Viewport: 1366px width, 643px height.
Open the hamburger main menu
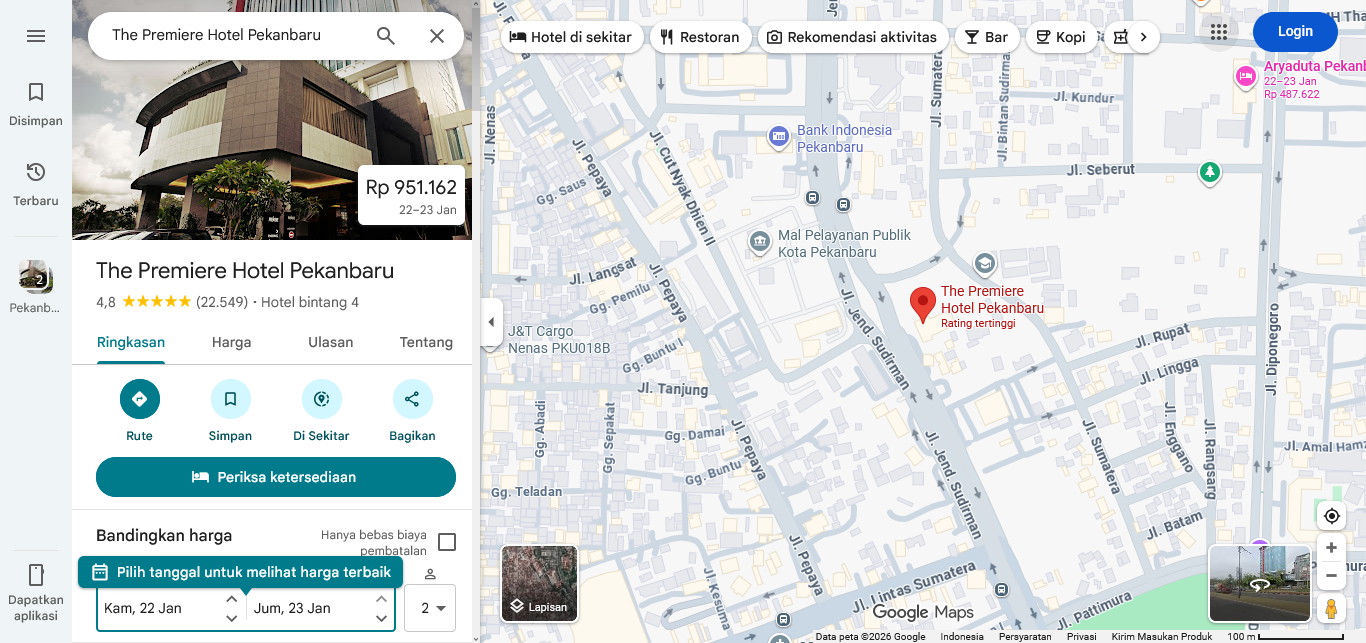(x=36, y=36)
